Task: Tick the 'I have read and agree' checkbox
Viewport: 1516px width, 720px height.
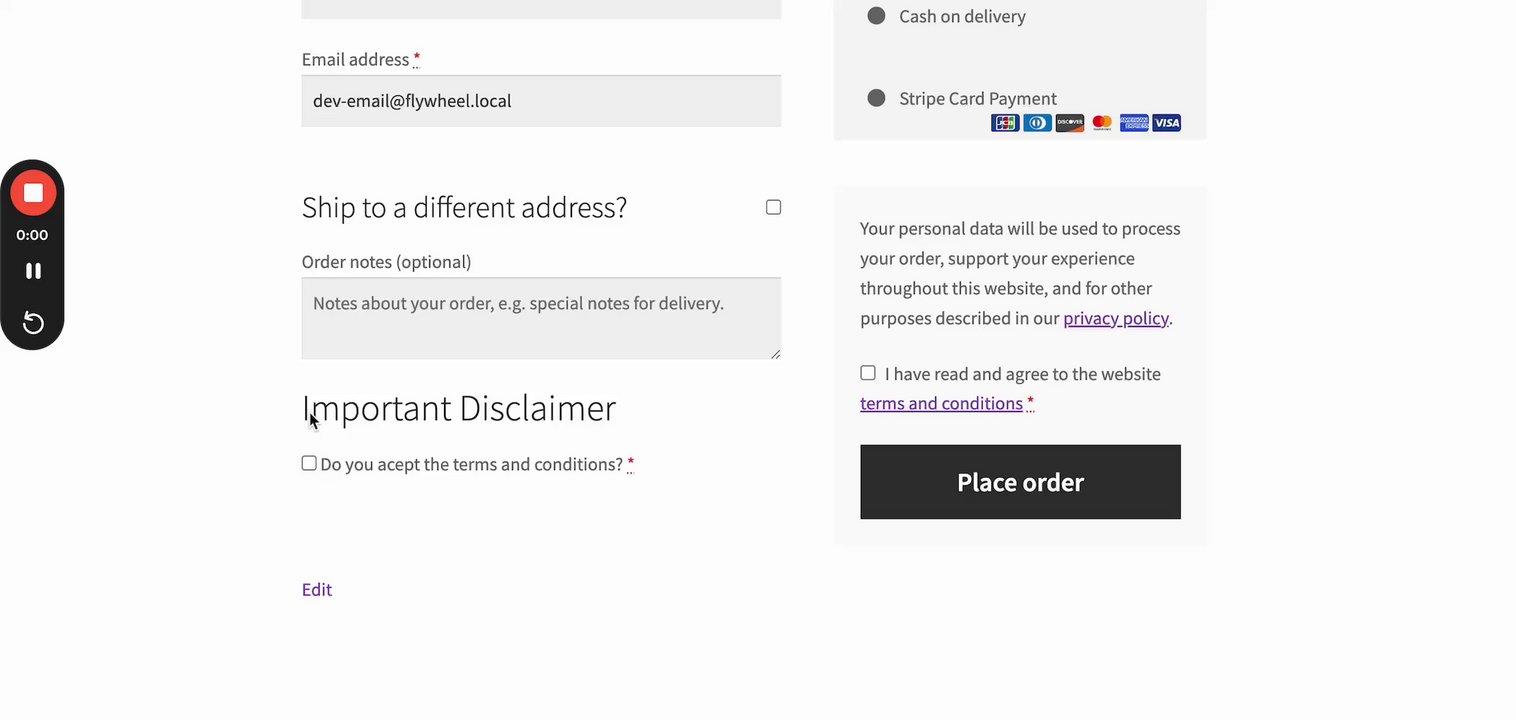Action: pyautogui.click(x=868, y=373)
